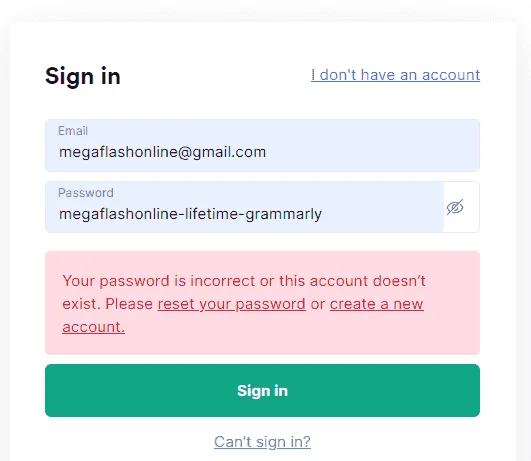This screenshot has width=531, height=461.
Task: Click the Email input field
Action: coord(262,145)
